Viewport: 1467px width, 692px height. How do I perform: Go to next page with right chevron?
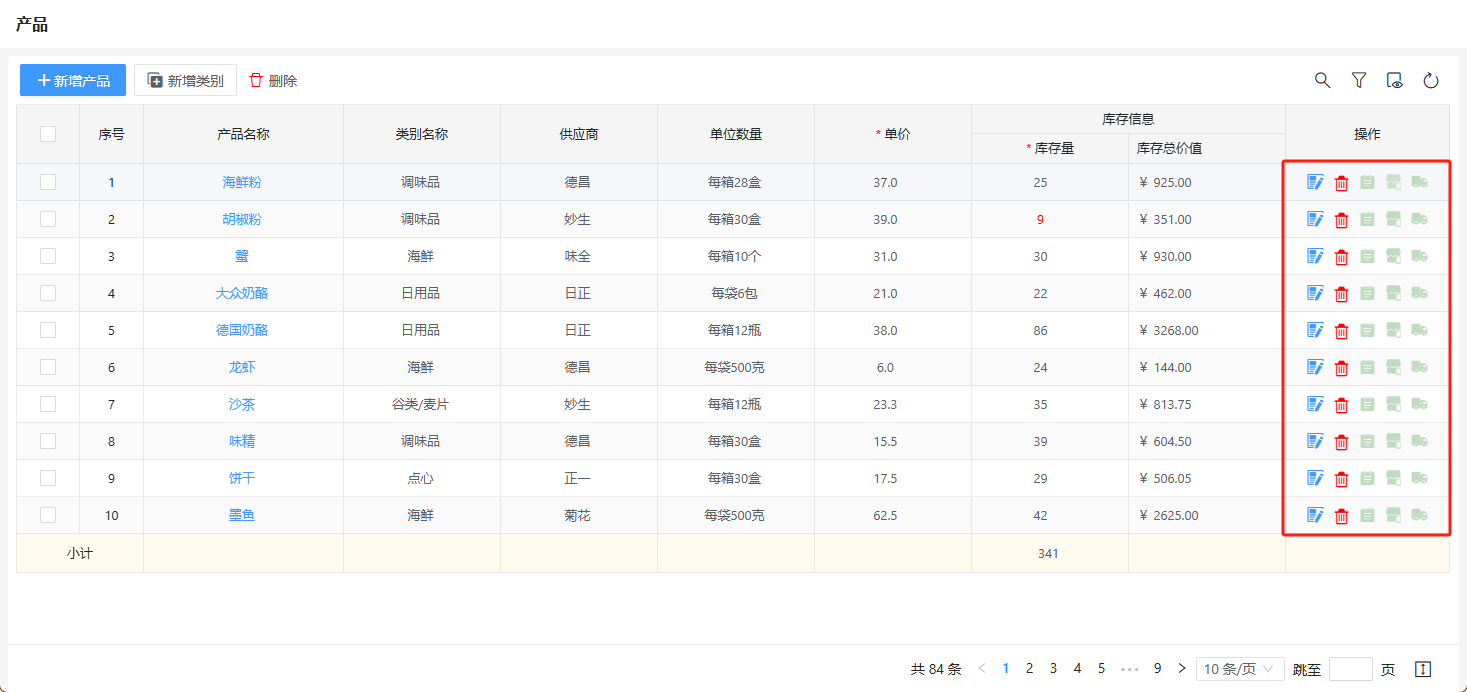(x=1182, y=669)
